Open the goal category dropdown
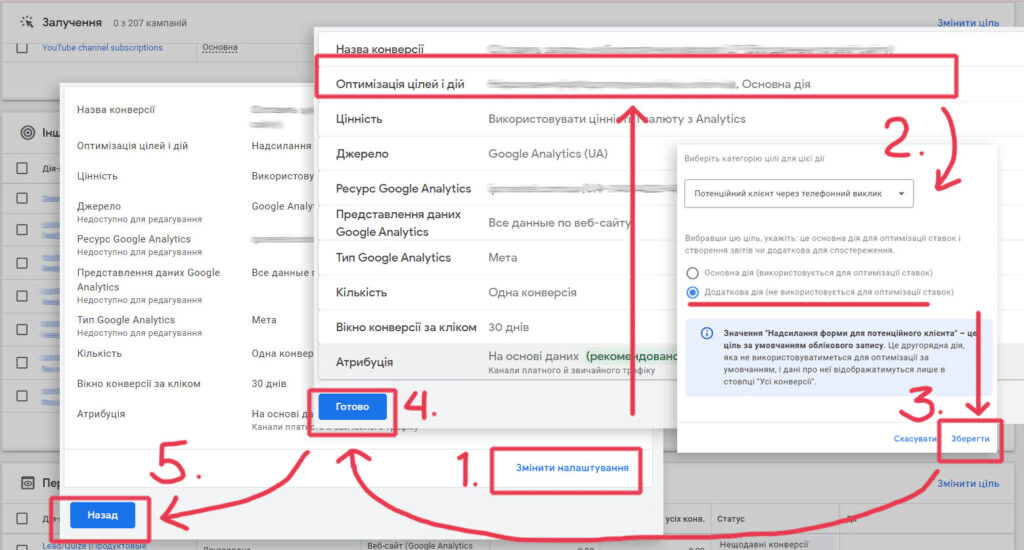Screen dimensions: 1024x550 (798, 193)
